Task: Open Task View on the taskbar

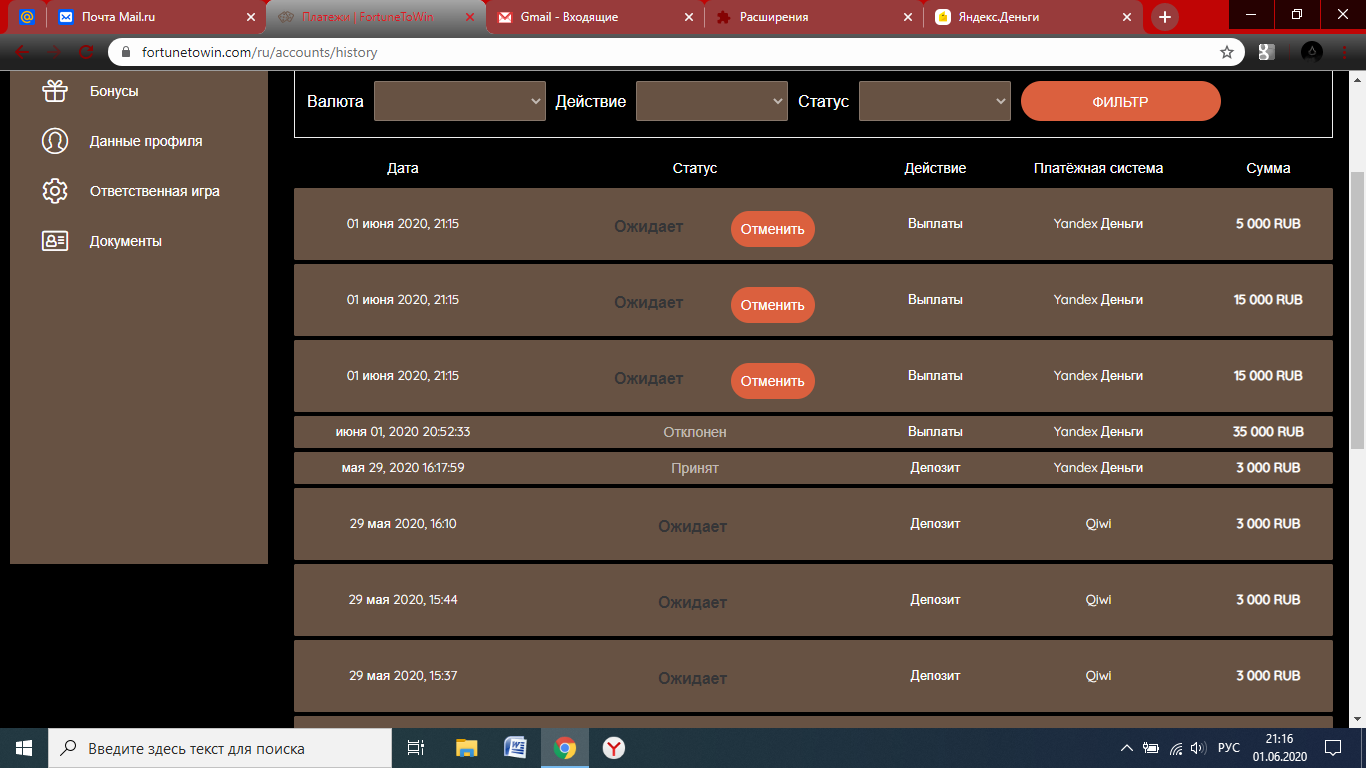Action: (416, 748)
